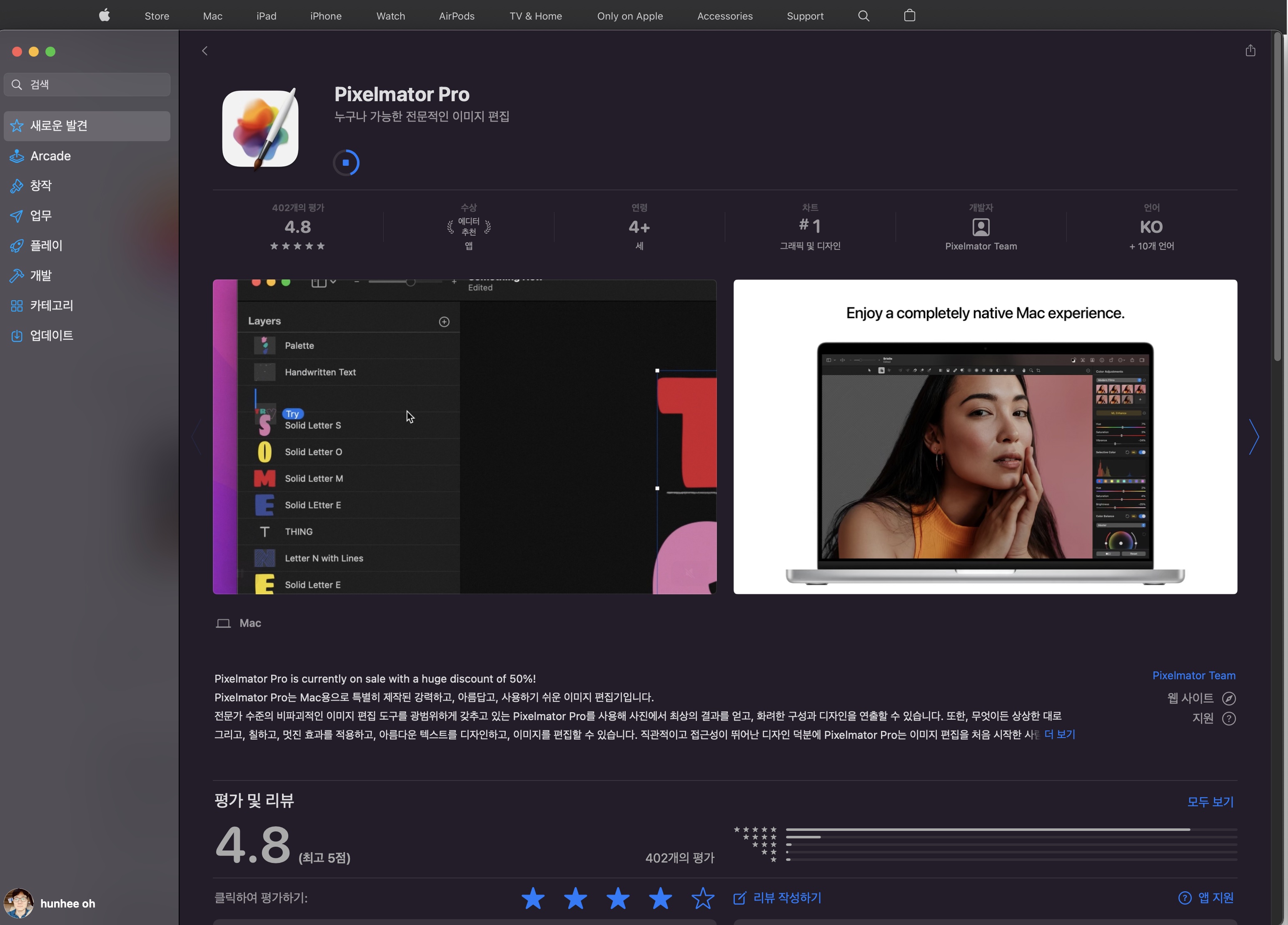This screenshot has height=925, width=1288.
Task: Open the Pixelmator Team developer link
Action: click(1194, 676)
